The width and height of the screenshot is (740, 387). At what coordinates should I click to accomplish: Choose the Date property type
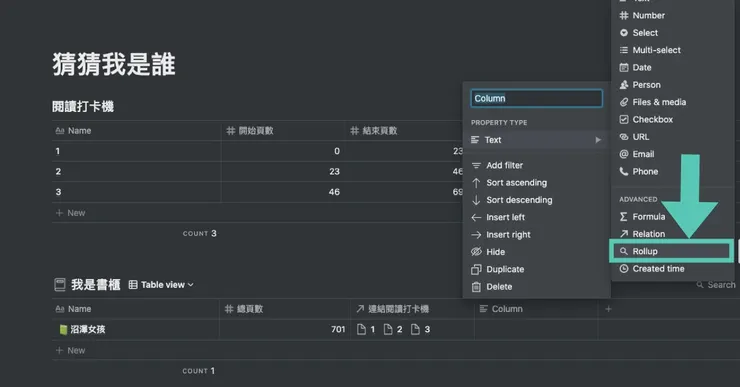pyautogui.click(x=672, y=67)
